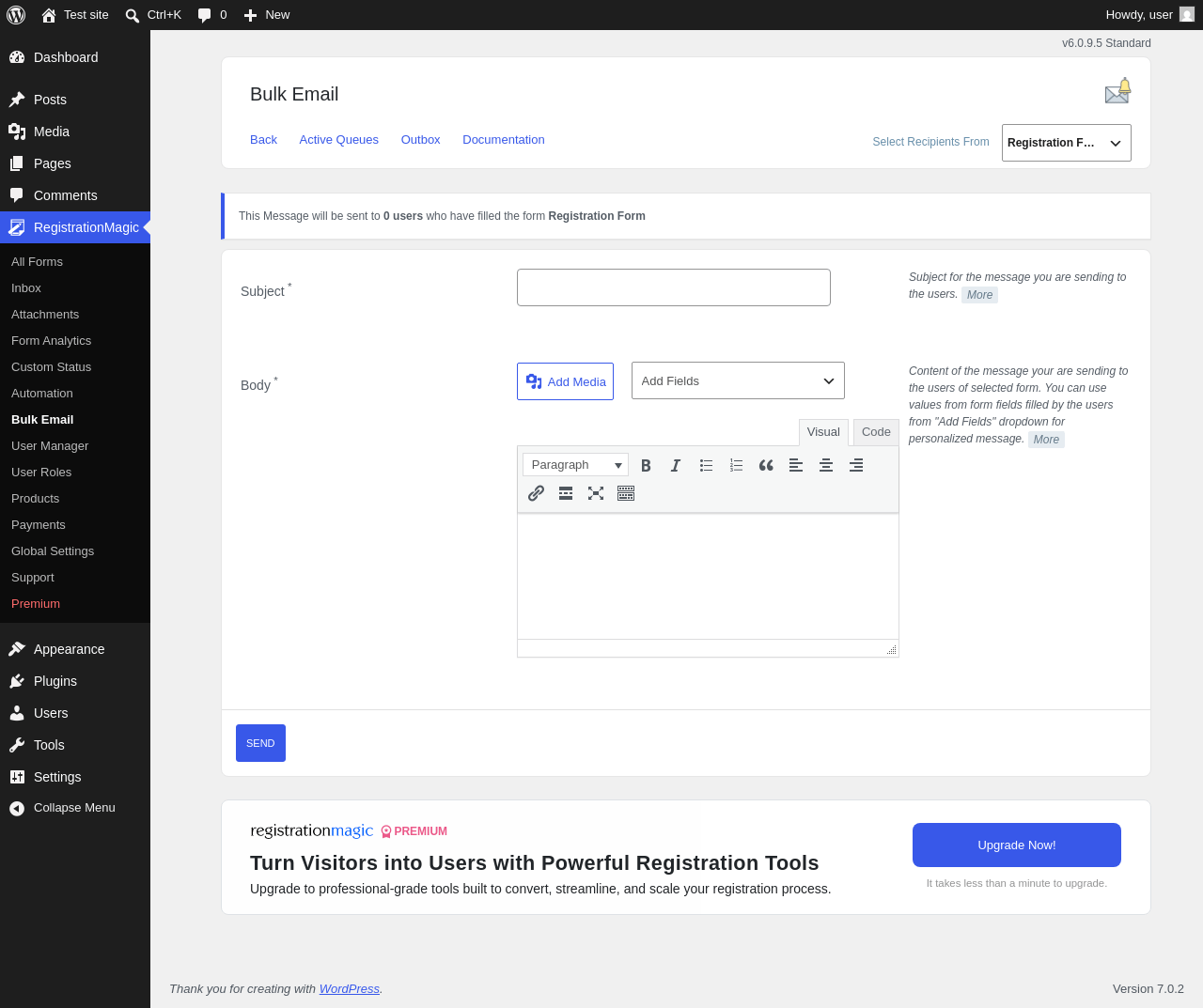The image size is (1203, 1008).
Task: Open Payments submenu item
Action: [75, 525]
